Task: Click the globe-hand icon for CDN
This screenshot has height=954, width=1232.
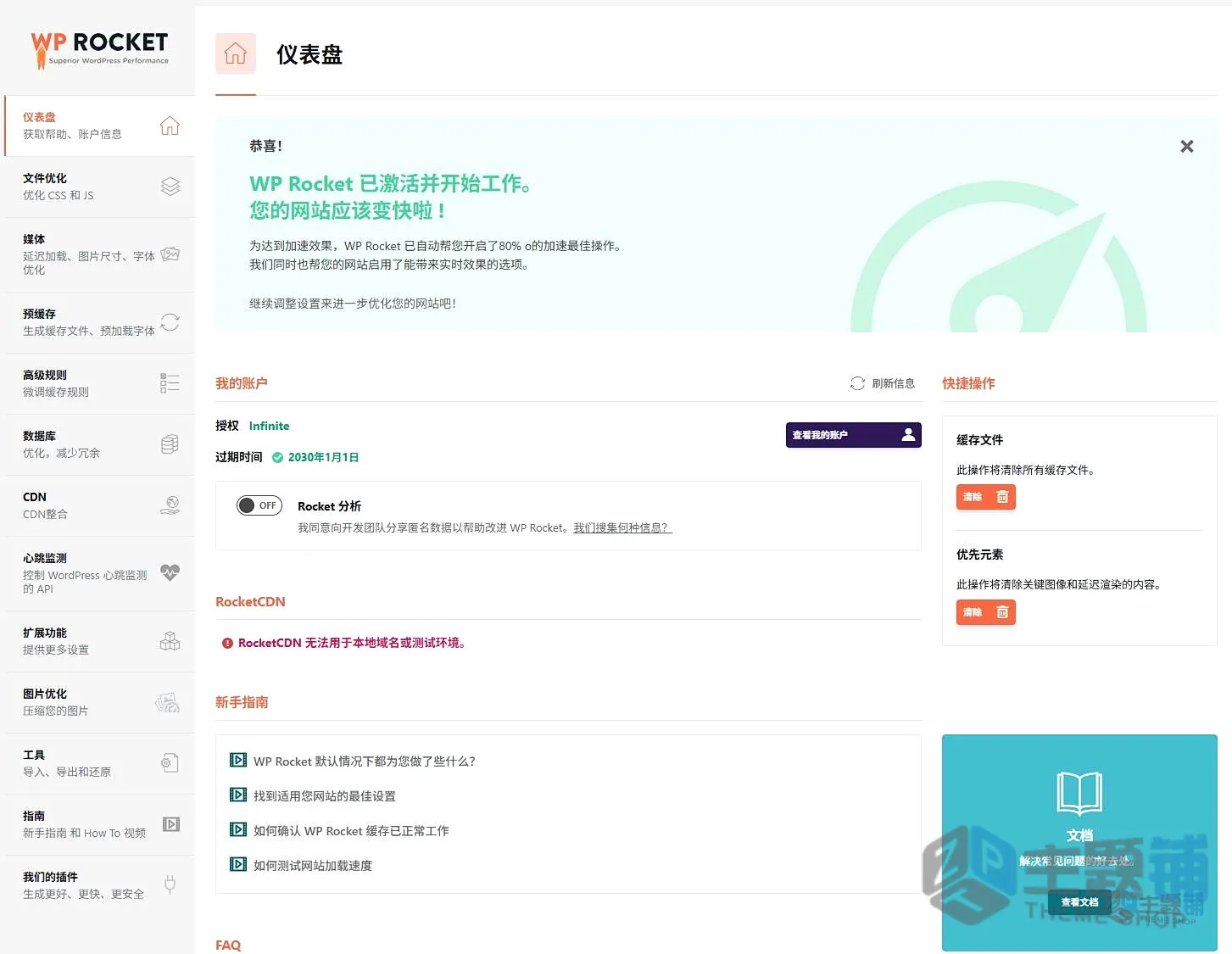Action: [170, 505]
